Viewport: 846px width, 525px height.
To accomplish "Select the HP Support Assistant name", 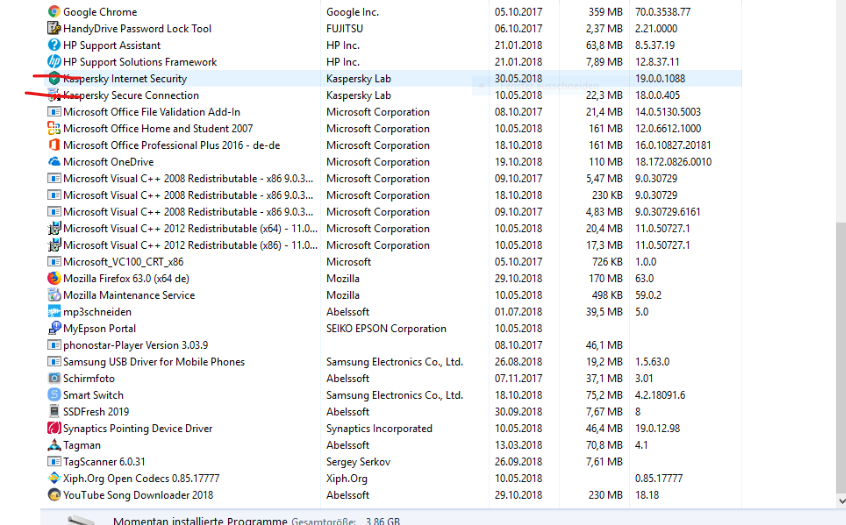I will click(112, 45).
